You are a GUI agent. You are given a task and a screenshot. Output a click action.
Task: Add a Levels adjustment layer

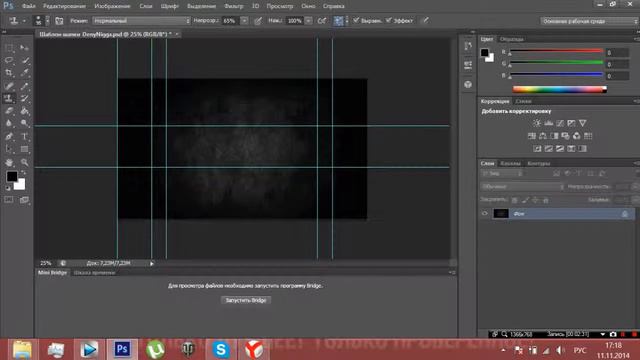(549, 123)
